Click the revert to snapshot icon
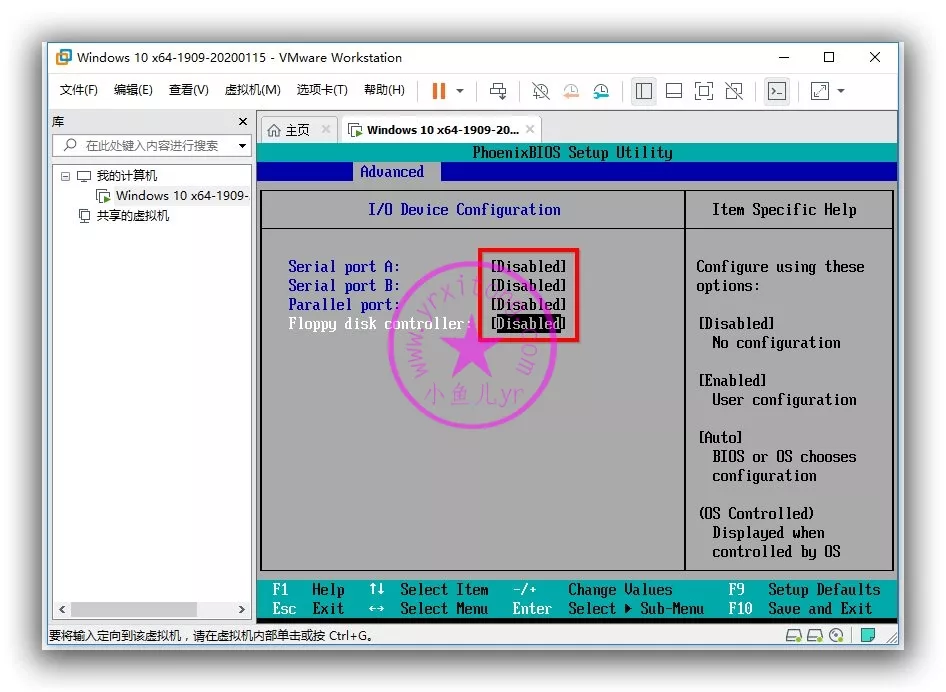Viewport: 946px width, 692px height. (x=571, y=91)
